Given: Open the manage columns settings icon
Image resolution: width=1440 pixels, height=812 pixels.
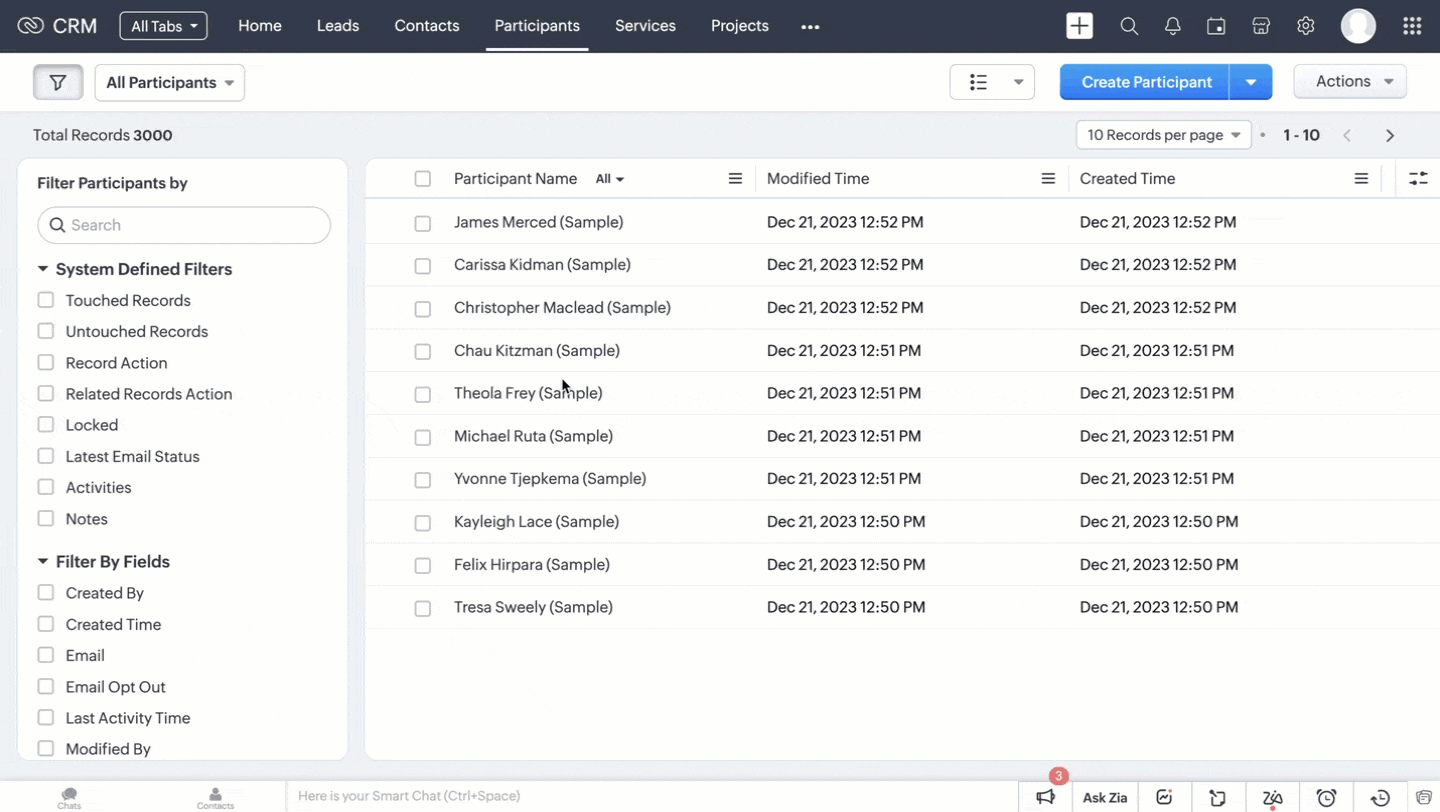Looking at the screenshot, I should 1418,179.
